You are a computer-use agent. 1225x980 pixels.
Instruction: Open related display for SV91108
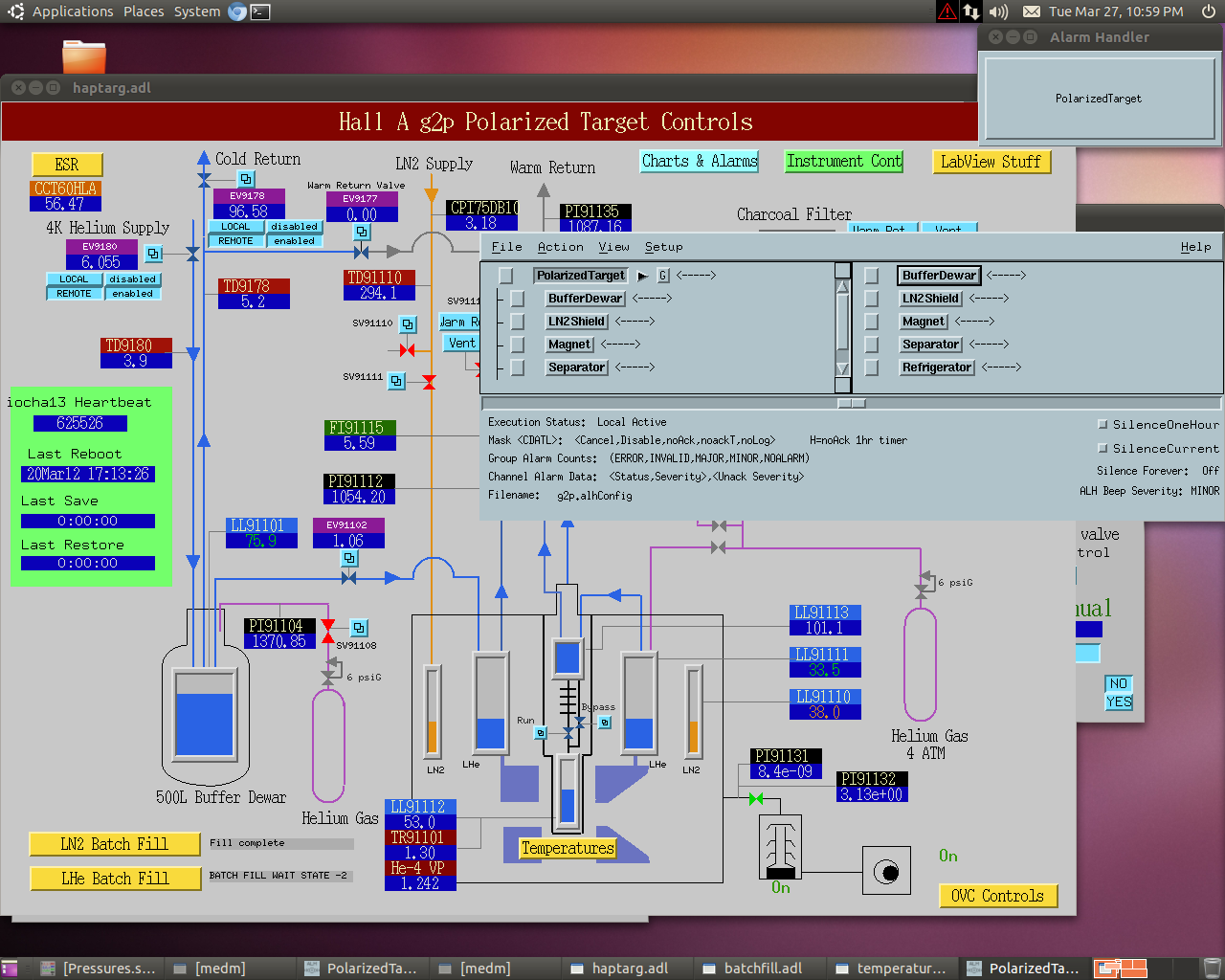point(359,628)
